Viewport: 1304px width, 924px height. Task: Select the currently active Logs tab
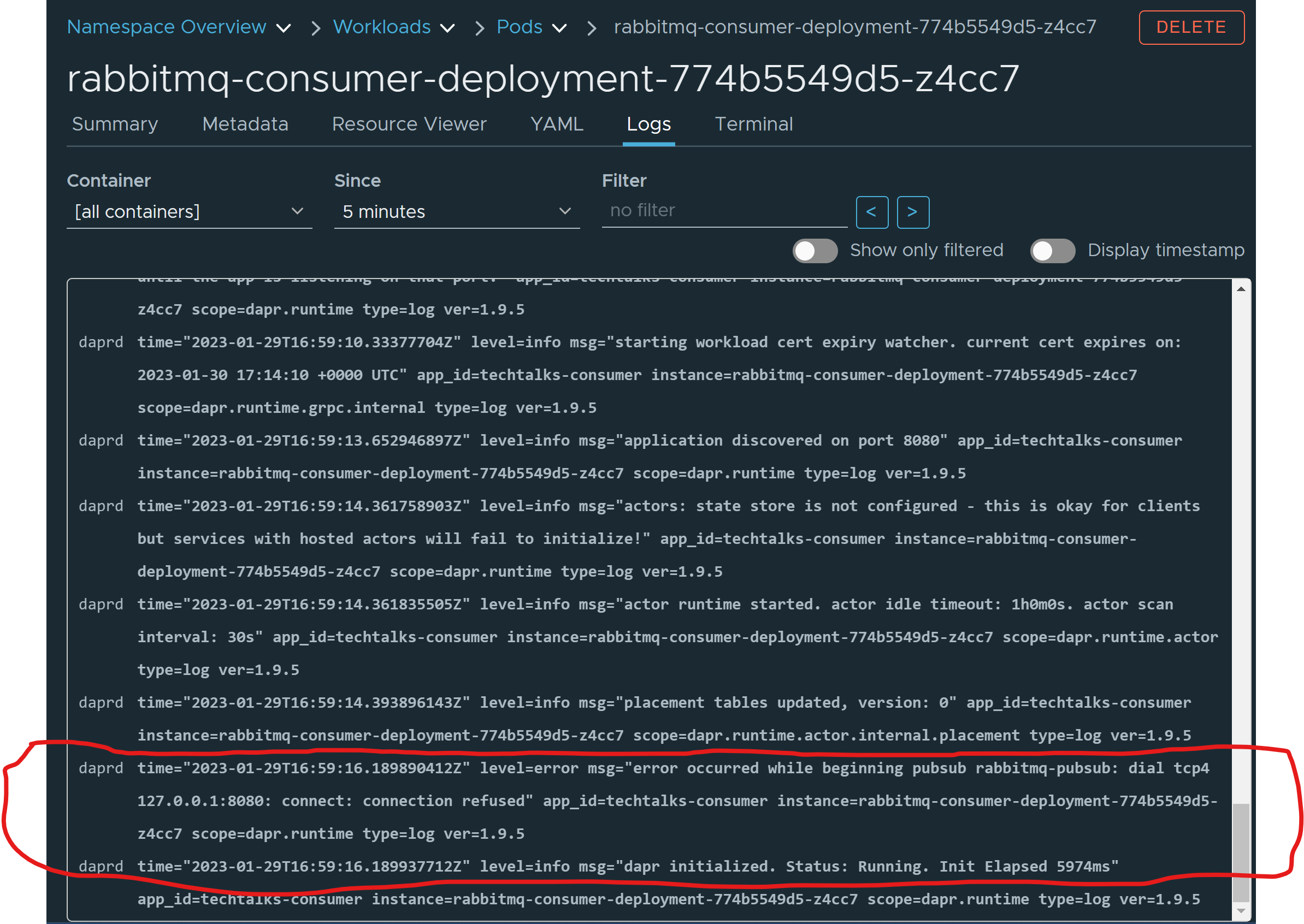[648, 124]
